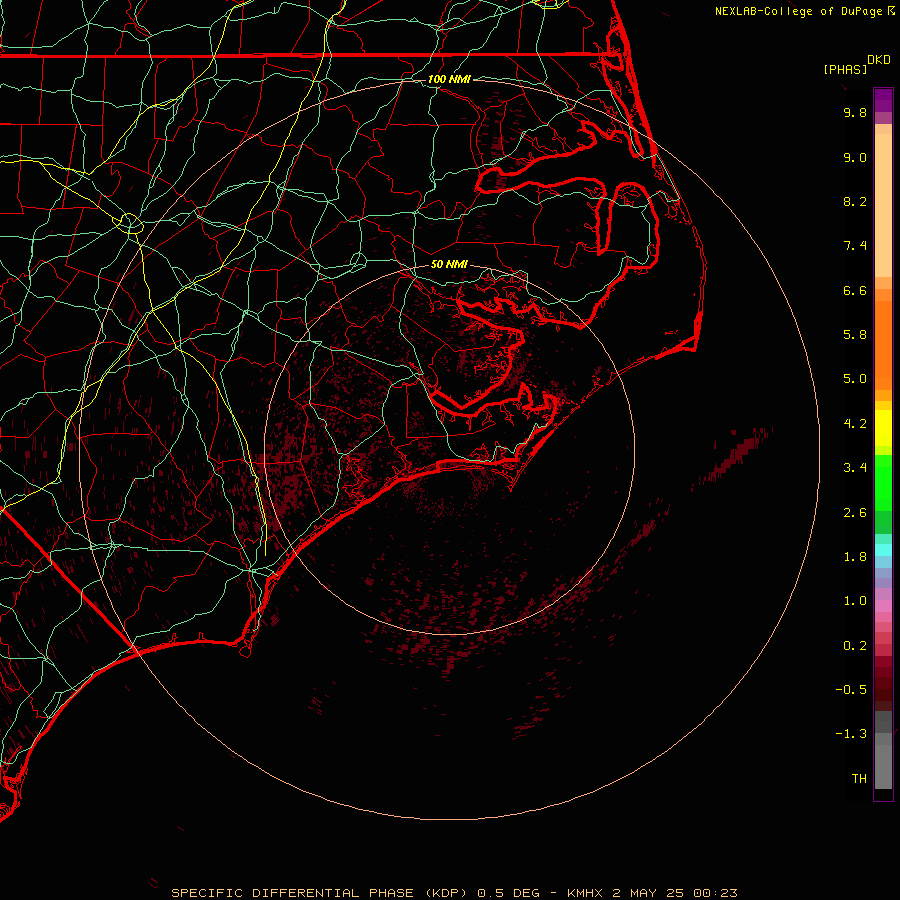Click the 100 NMI range ring label
The height and width of the screenshot is (900, 900).
coord(449,79)
